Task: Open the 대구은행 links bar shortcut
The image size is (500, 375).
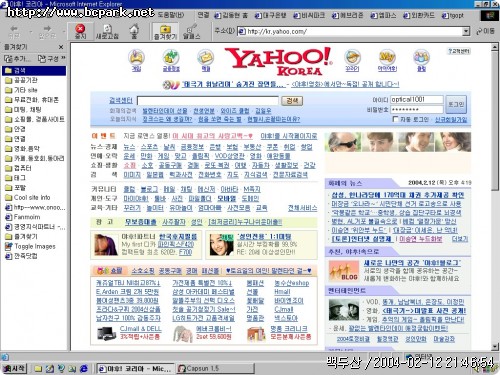Action: 270,15
